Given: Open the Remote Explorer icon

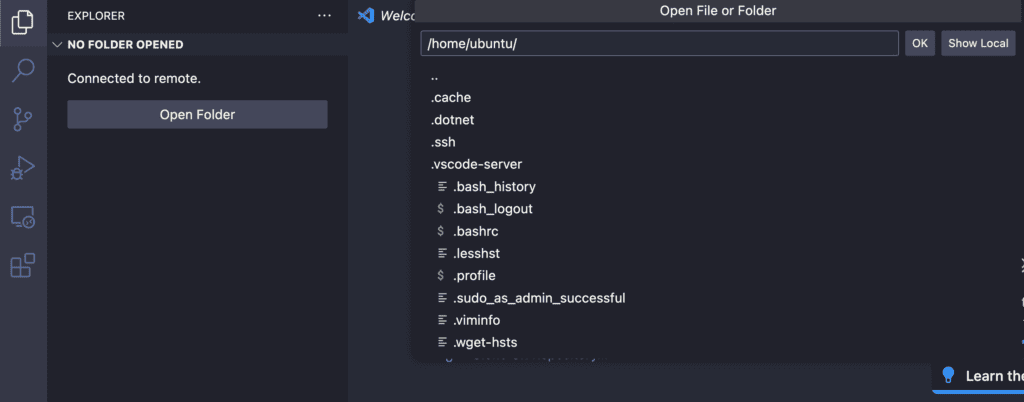Looking at the screenshot, I should tap(23, 216).
